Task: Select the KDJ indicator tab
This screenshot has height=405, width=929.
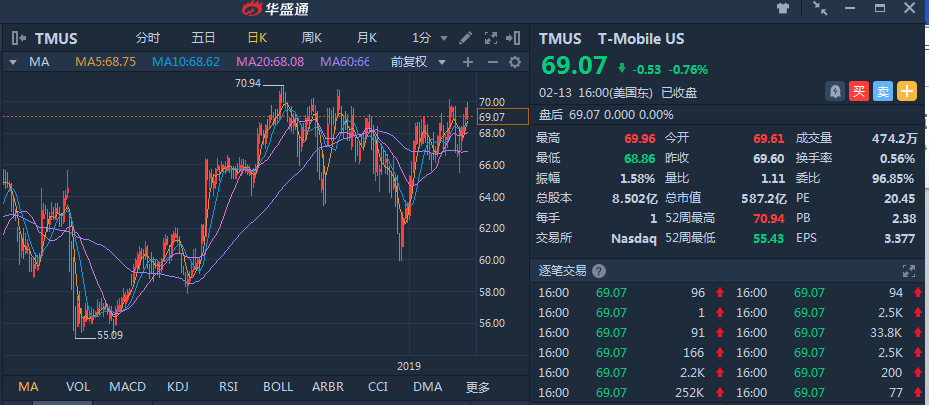Action: 178,387
